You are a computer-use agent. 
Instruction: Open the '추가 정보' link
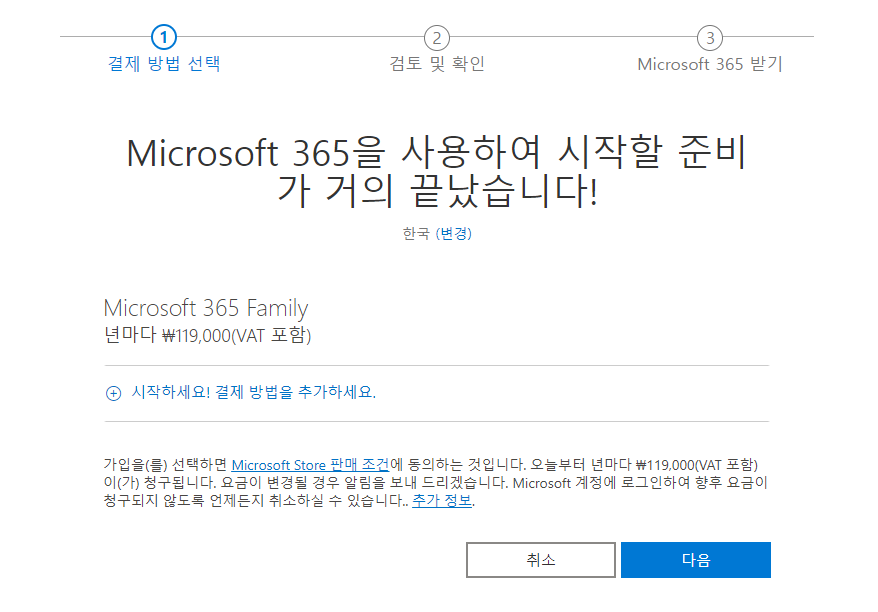442,500
